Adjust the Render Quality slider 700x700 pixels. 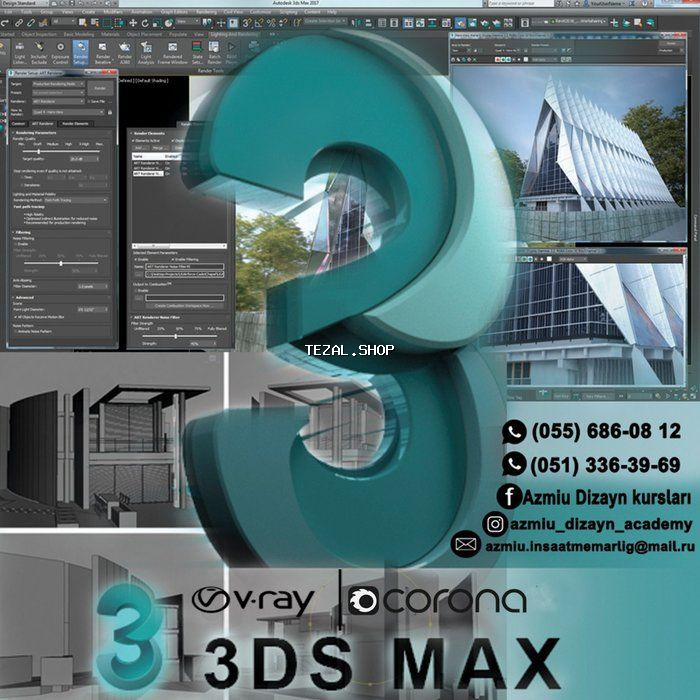(x=39, y=151)
